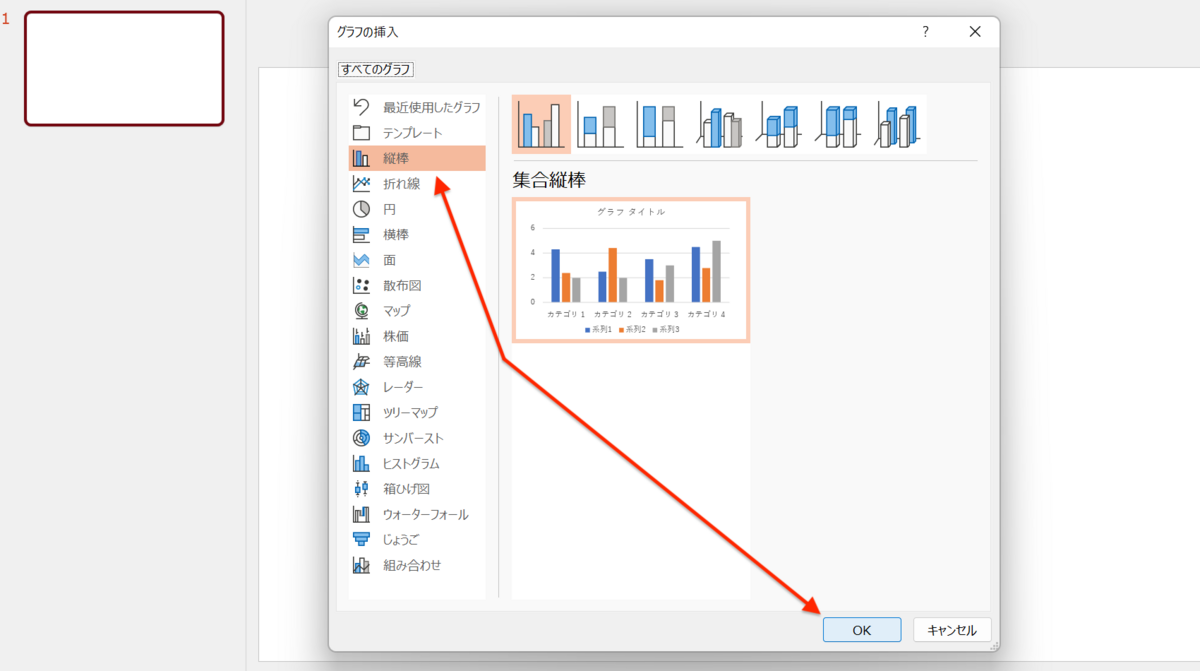Select the scatter plot icon

pos(362,285)
